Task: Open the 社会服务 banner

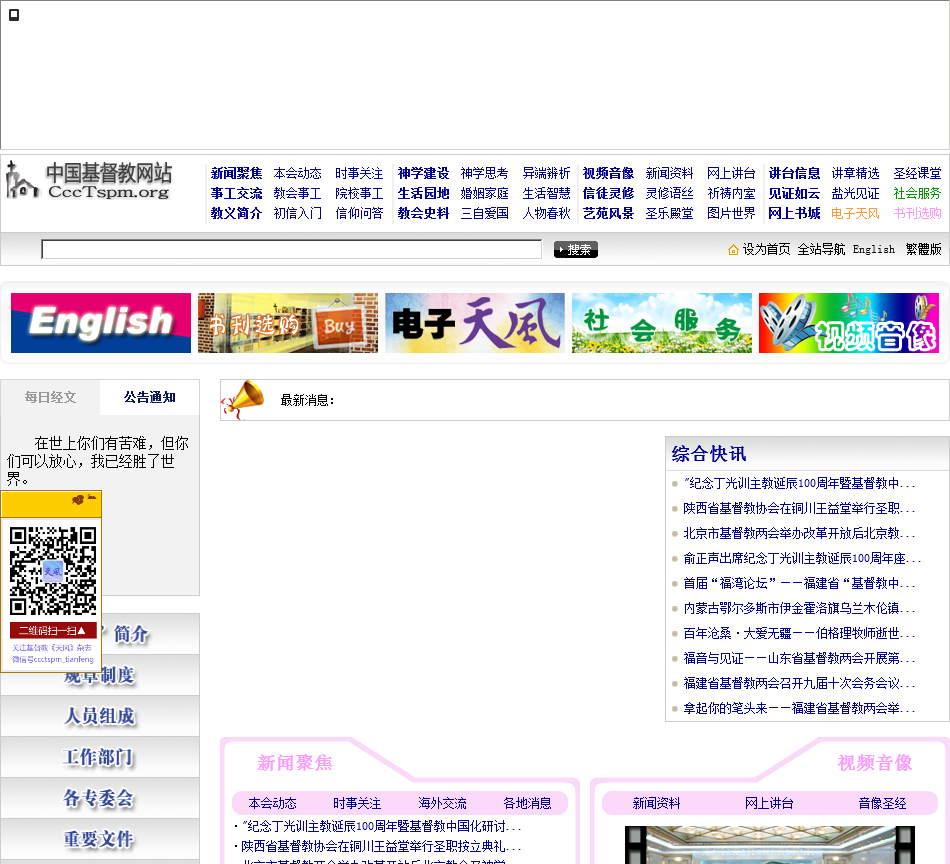Action: (x=662, y=323)
